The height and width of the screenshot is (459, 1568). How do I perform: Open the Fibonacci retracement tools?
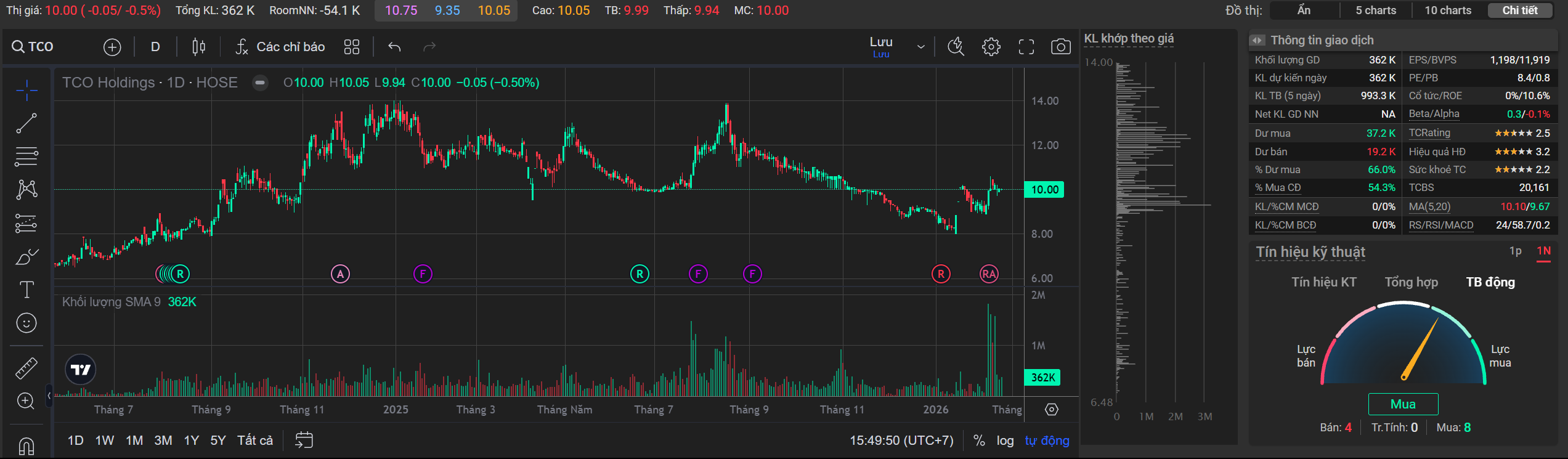coord(26,156)
